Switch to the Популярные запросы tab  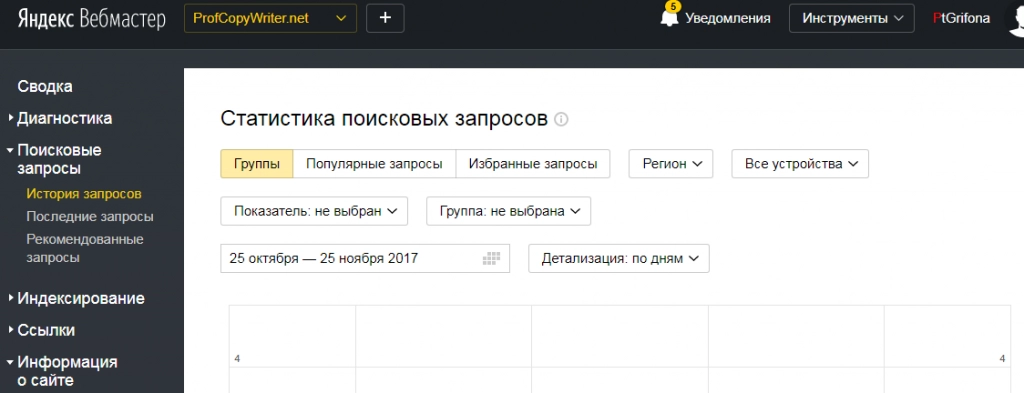pos(374,164)
